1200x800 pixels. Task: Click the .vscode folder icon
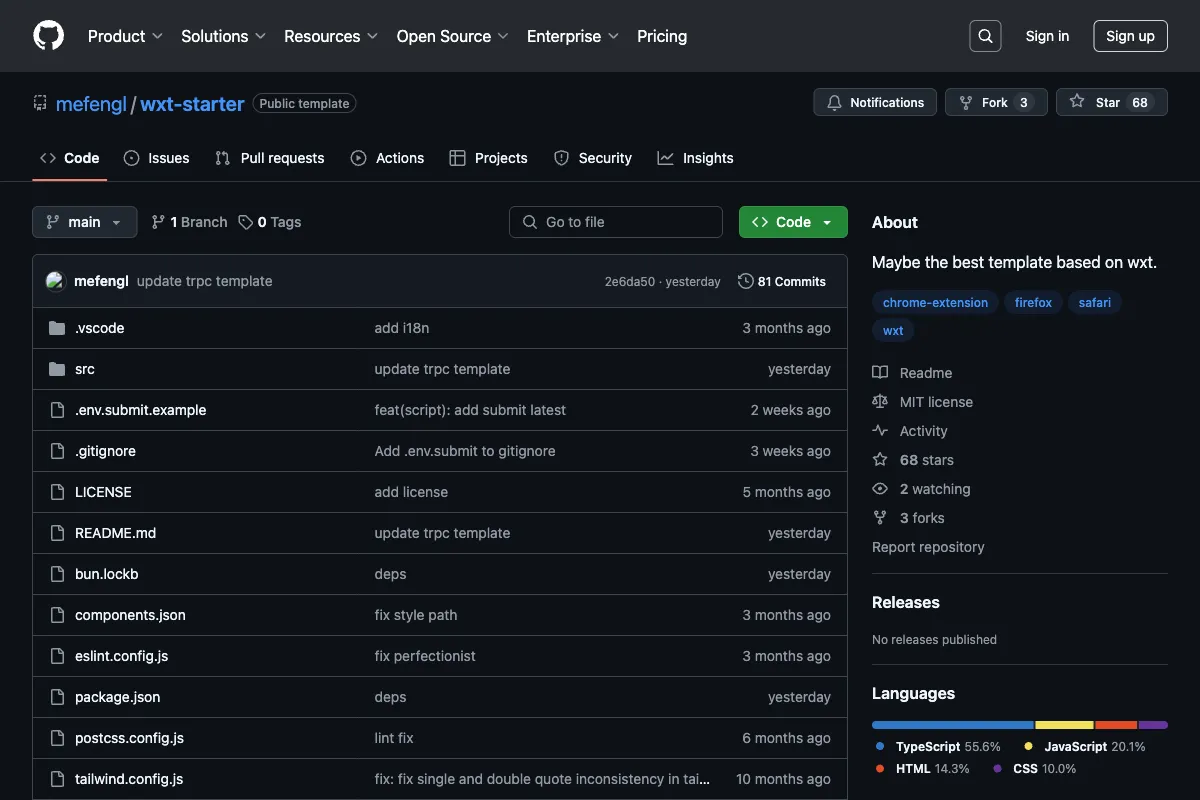coord(57,328)
